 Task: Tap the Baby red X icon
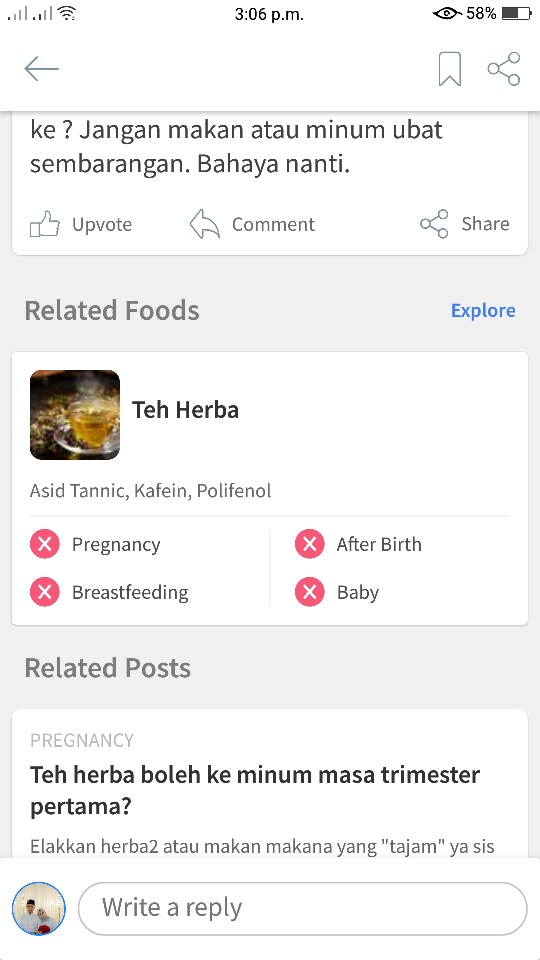309,592
